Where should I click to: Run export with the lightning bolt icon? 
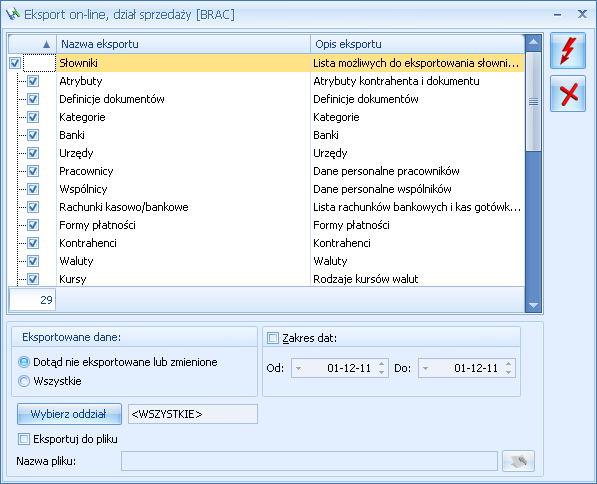[x=568, y=51]
